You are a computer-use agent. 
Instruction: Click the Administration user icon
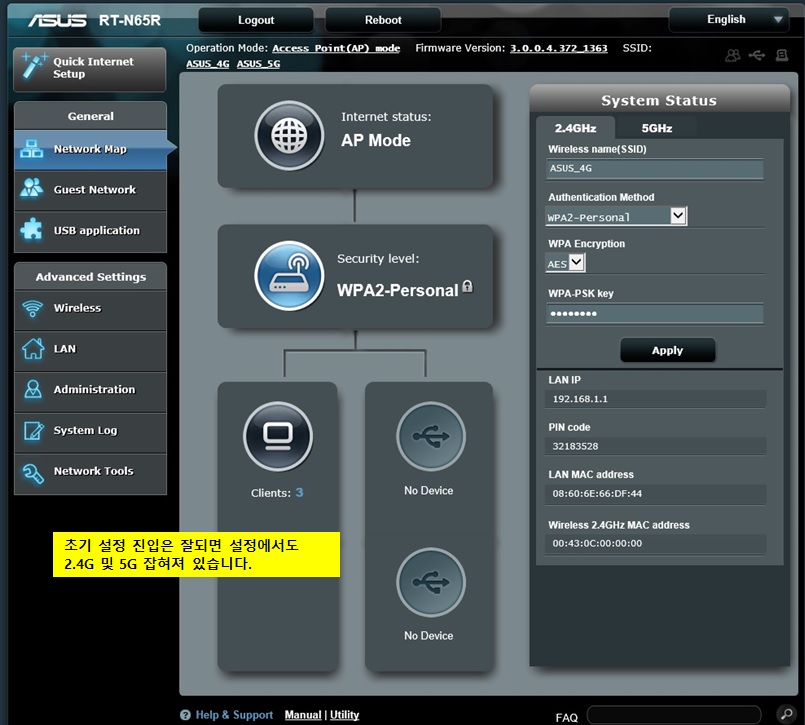click(33, 389)
